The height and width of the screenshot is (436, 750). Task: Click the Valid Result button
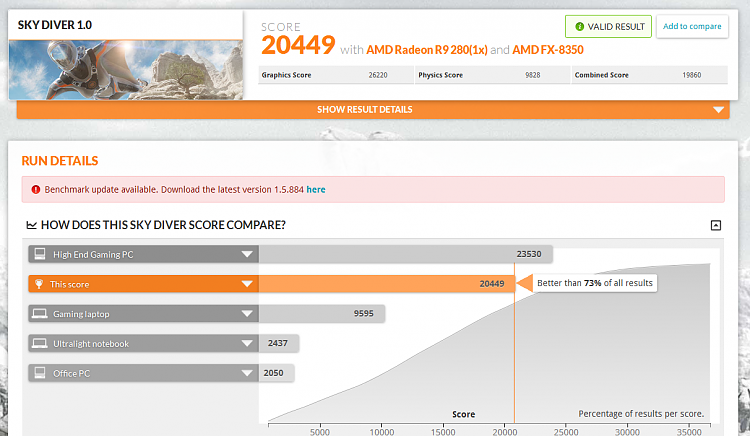pos(608,26)
